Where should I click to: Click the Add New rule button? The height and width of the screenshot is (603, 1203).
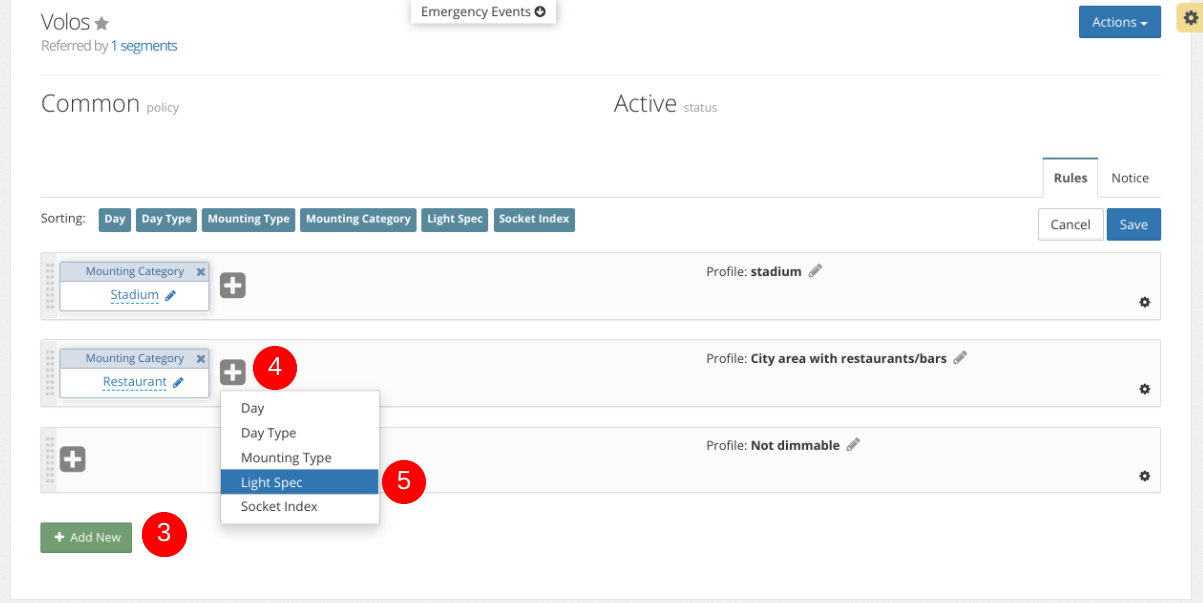tap(86, 537)
